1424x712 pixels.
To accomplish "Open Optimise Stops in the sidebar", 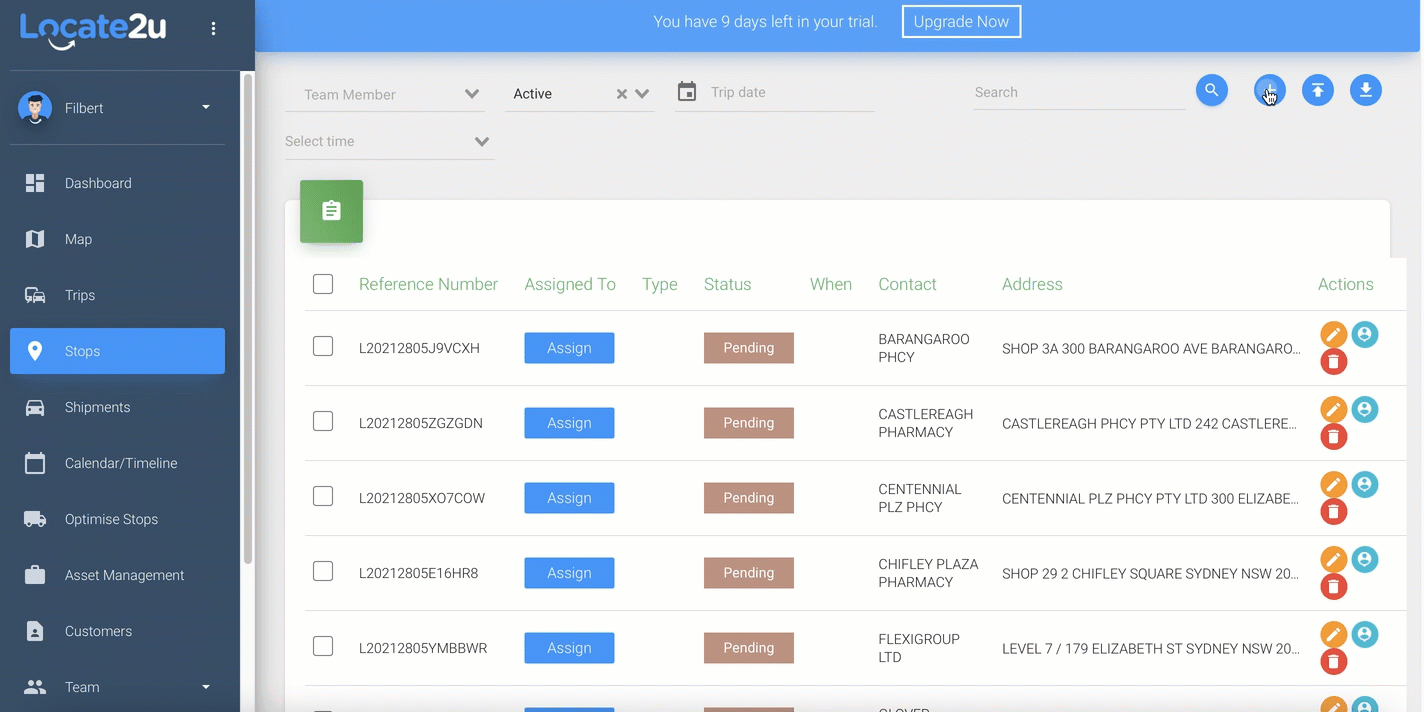I will pyautogui.click(x=117, y=519).
